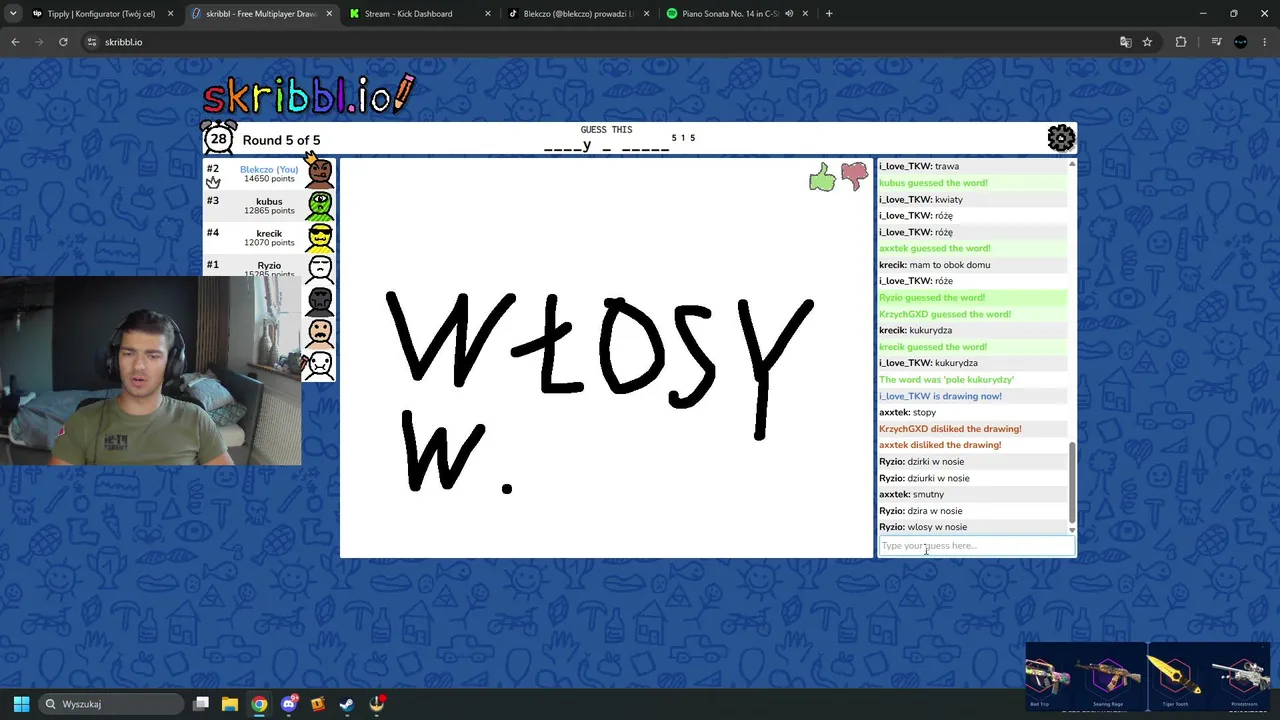Image resolution: width=1280 pixels, height=720 pixels.
Task: Open the Windows Start menu
Action: coord(21,704)
